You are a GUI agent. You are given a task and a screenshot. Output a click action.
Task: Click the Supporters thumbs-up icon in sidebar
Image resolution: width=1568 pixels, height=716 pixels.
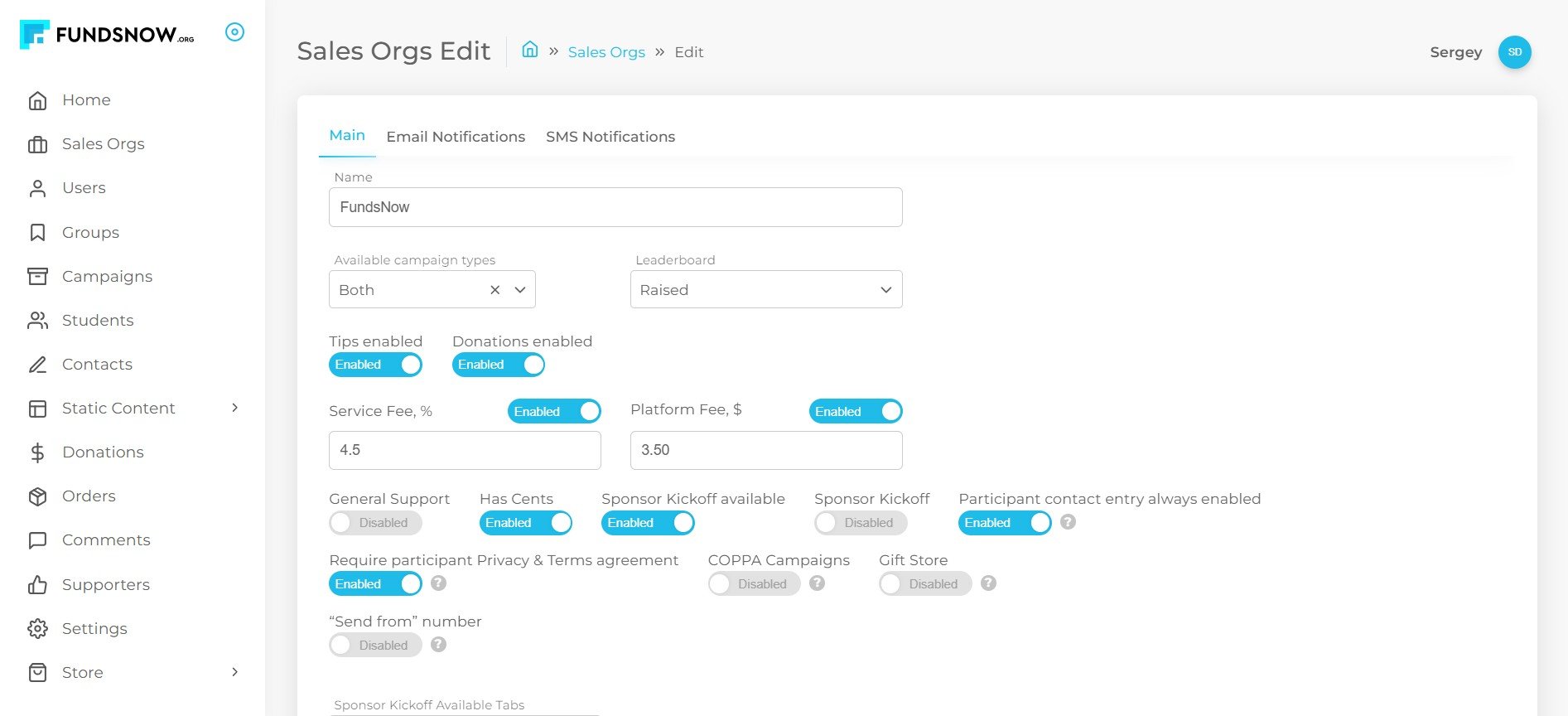point(37,585)
